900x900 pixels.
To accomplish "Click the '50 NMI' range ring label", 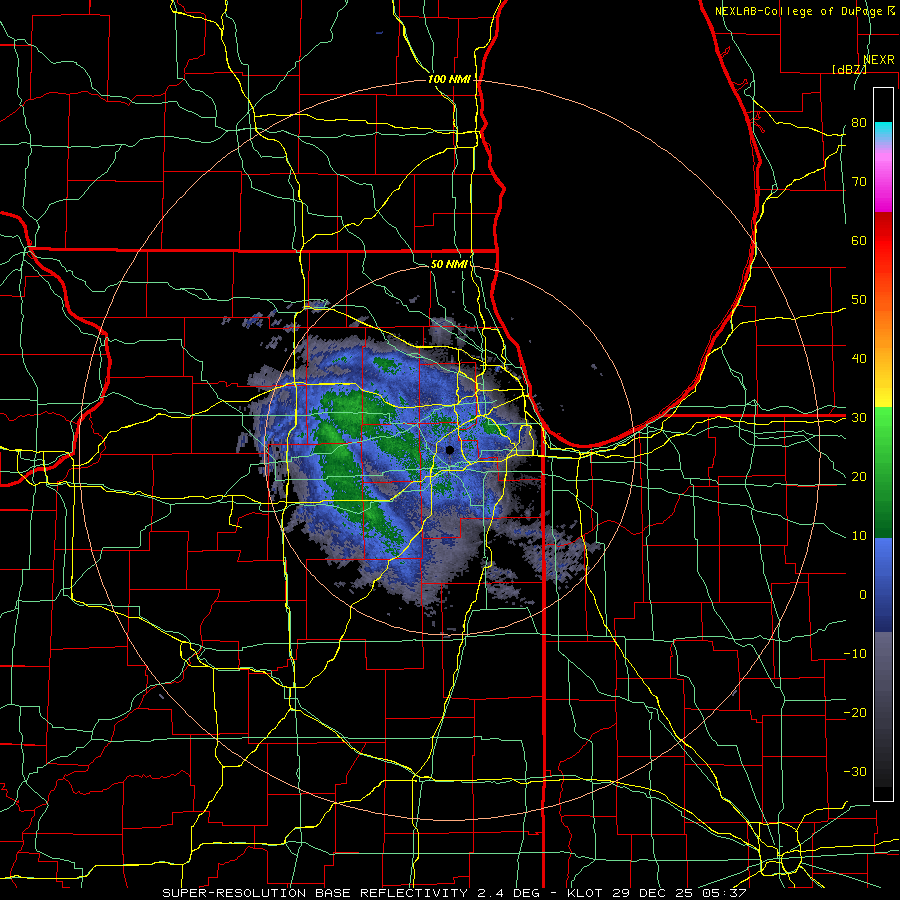I will pyautogui.click(x=449, y=264).
